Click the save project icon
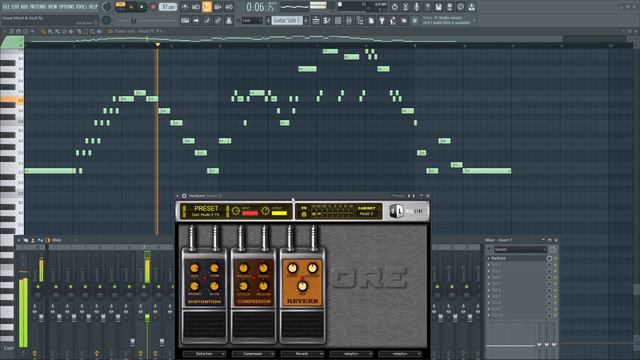This screenshot has width=640, height=360. tap(438, 7)
